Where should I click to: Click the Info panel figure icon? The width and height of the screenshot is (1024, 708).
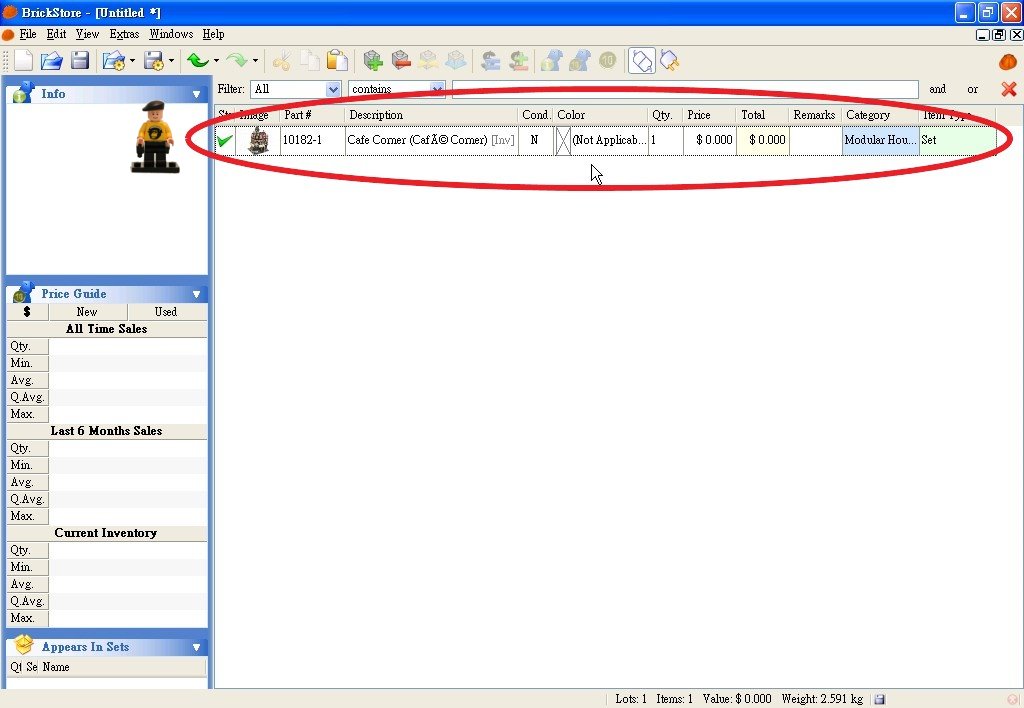[x=24, y=92]
